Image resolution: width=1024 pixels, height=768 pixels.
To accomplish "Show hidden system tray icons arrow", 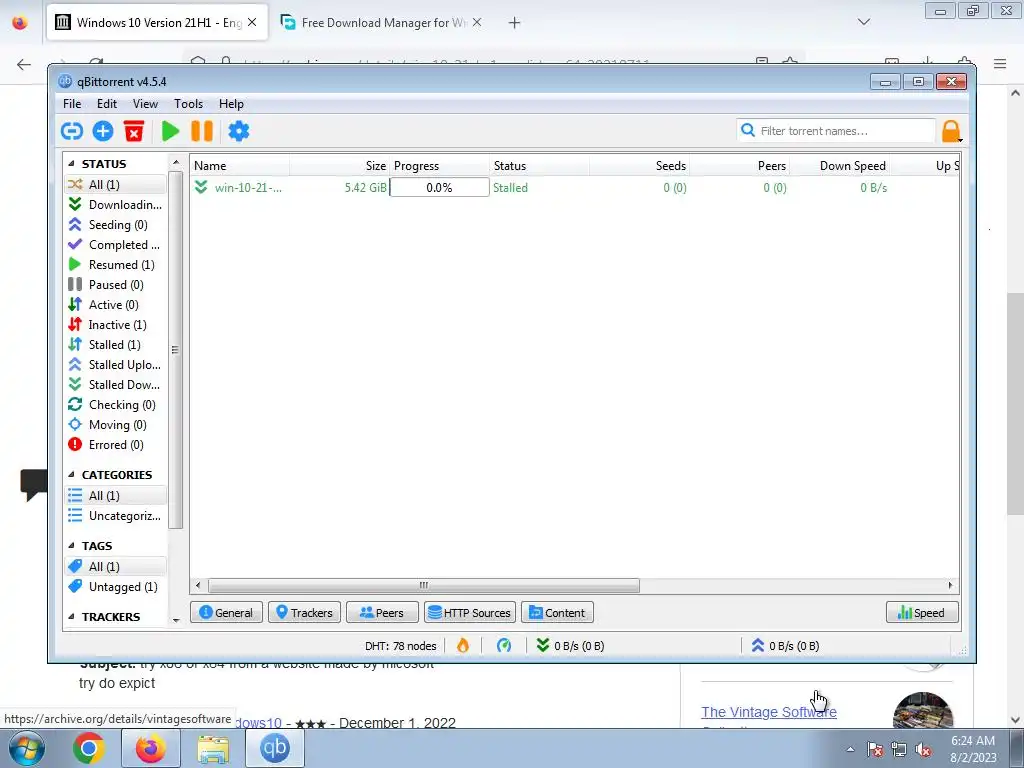I will 850,749.
